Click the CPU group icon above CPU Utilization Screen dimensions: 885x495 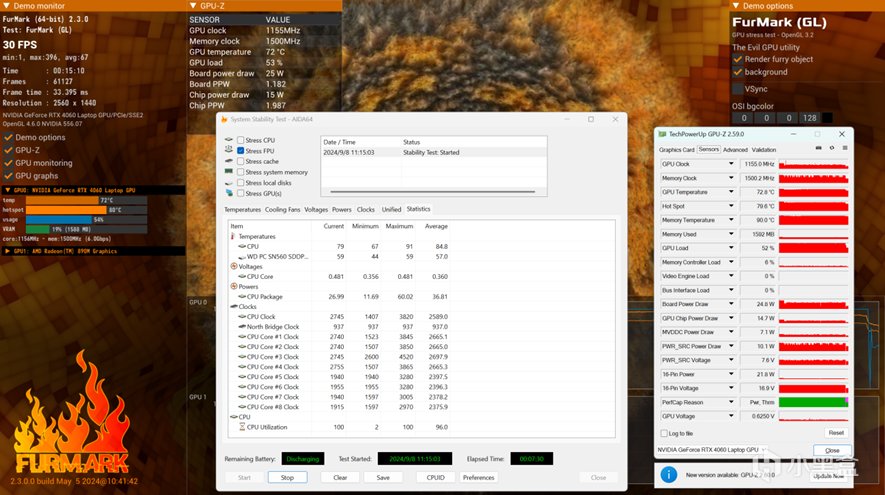tap(234, 417)
